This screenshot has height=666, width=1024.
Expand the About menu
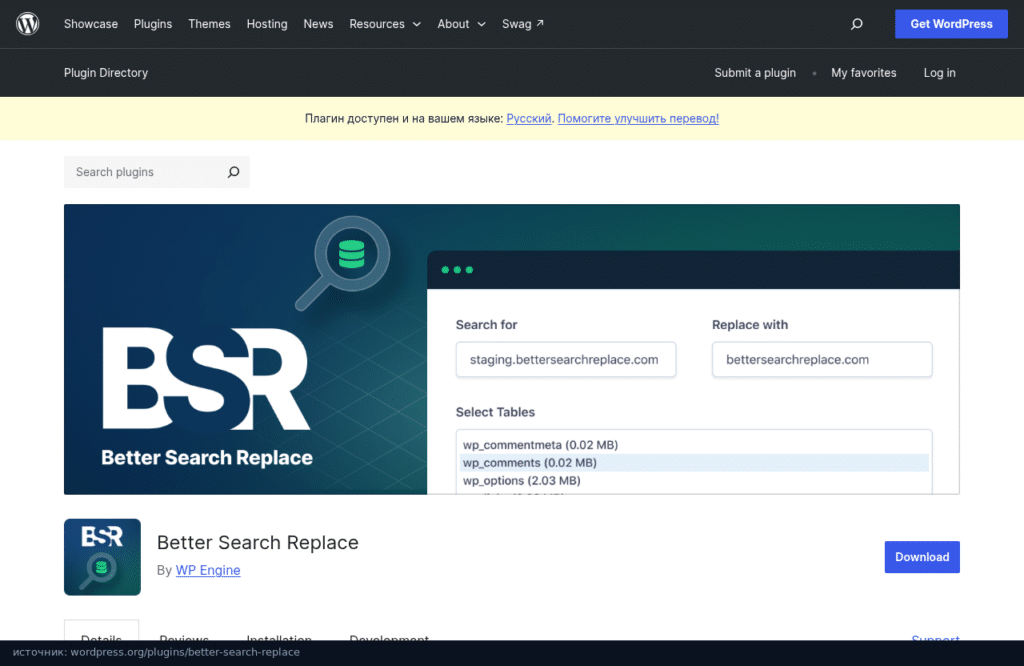[x=461, y=24]
